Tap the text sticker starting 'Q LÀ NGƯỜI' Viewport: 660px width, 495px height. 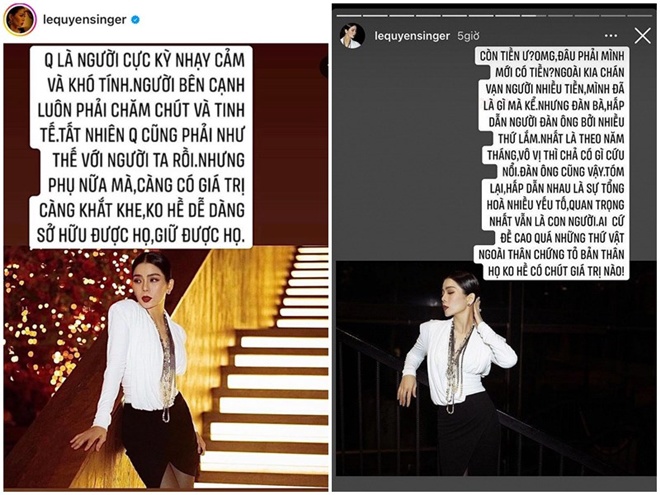(141, 147)
